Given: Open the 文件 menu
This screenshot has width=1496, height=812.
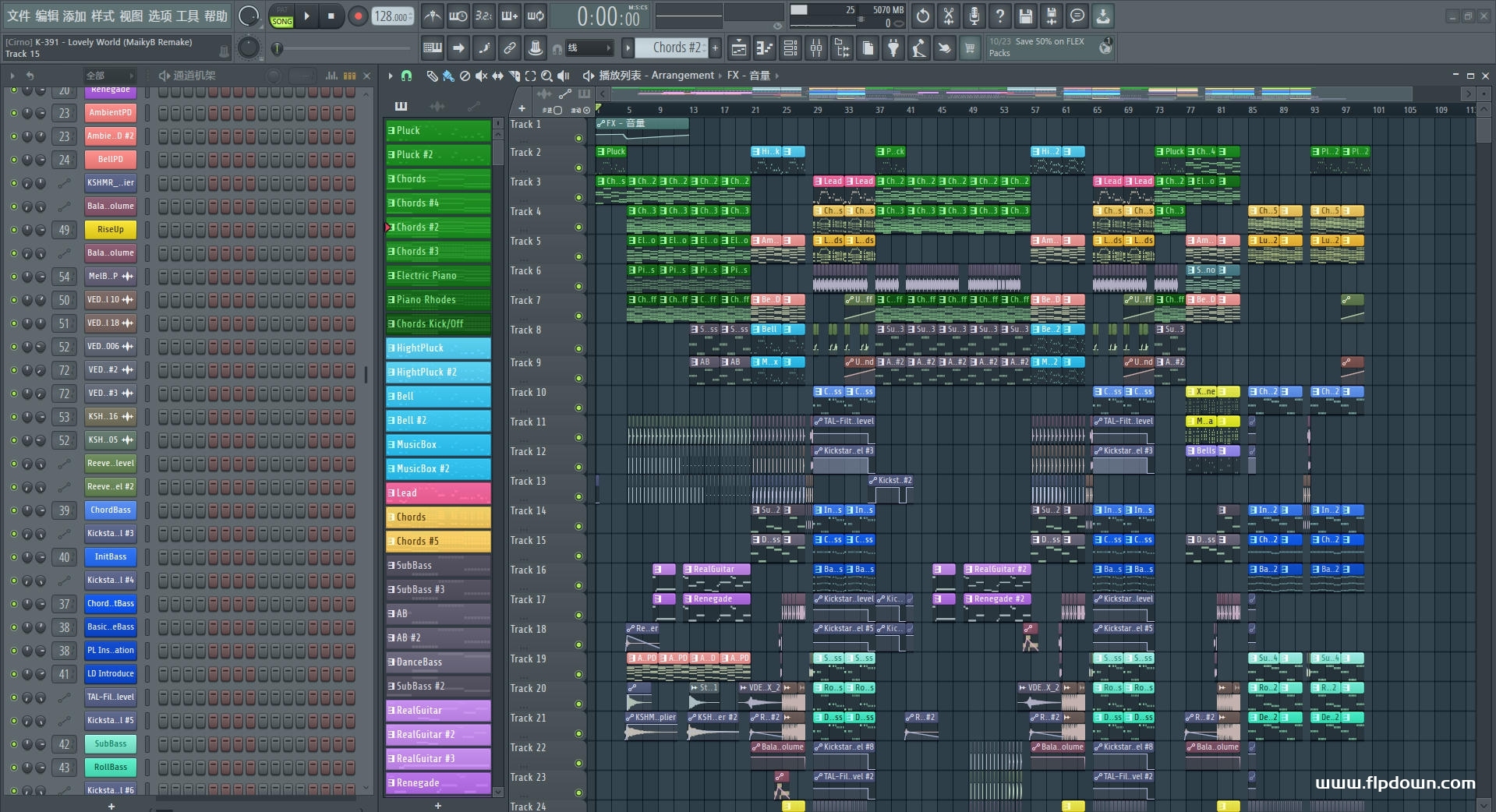Looking at the screenshot, I should pyautogui.click(x=19, y=16).
